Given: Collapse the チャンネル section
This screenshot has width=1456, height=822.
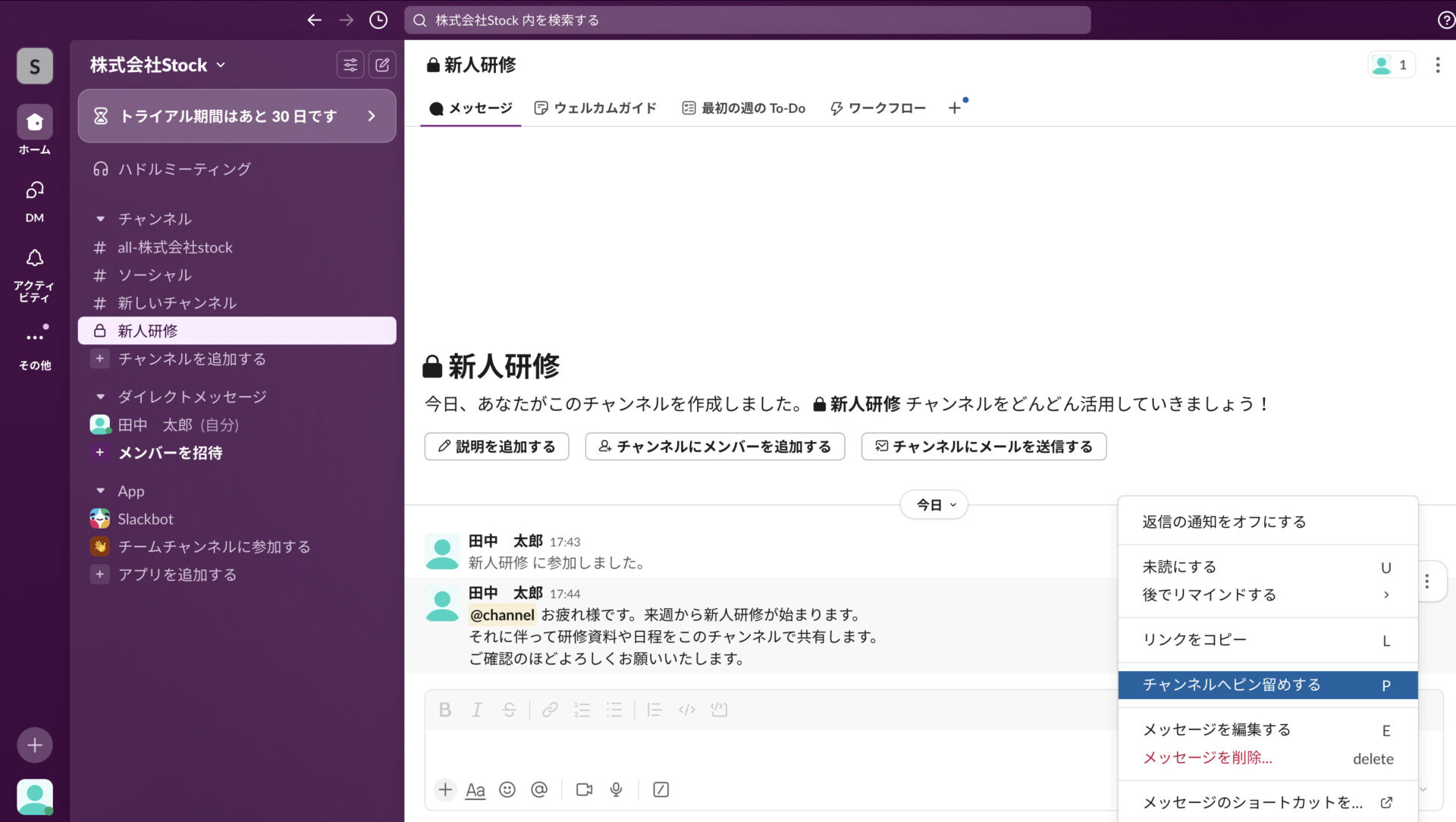Looking at the screenshot, I should (100, 218).
